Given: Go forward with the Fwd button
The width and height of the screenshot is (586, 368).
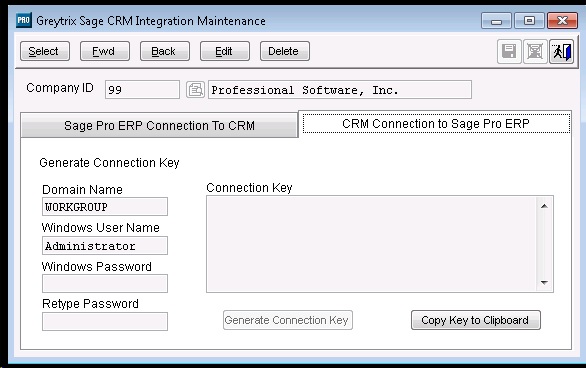Looking at the screenshot, I should pos(105,51).
